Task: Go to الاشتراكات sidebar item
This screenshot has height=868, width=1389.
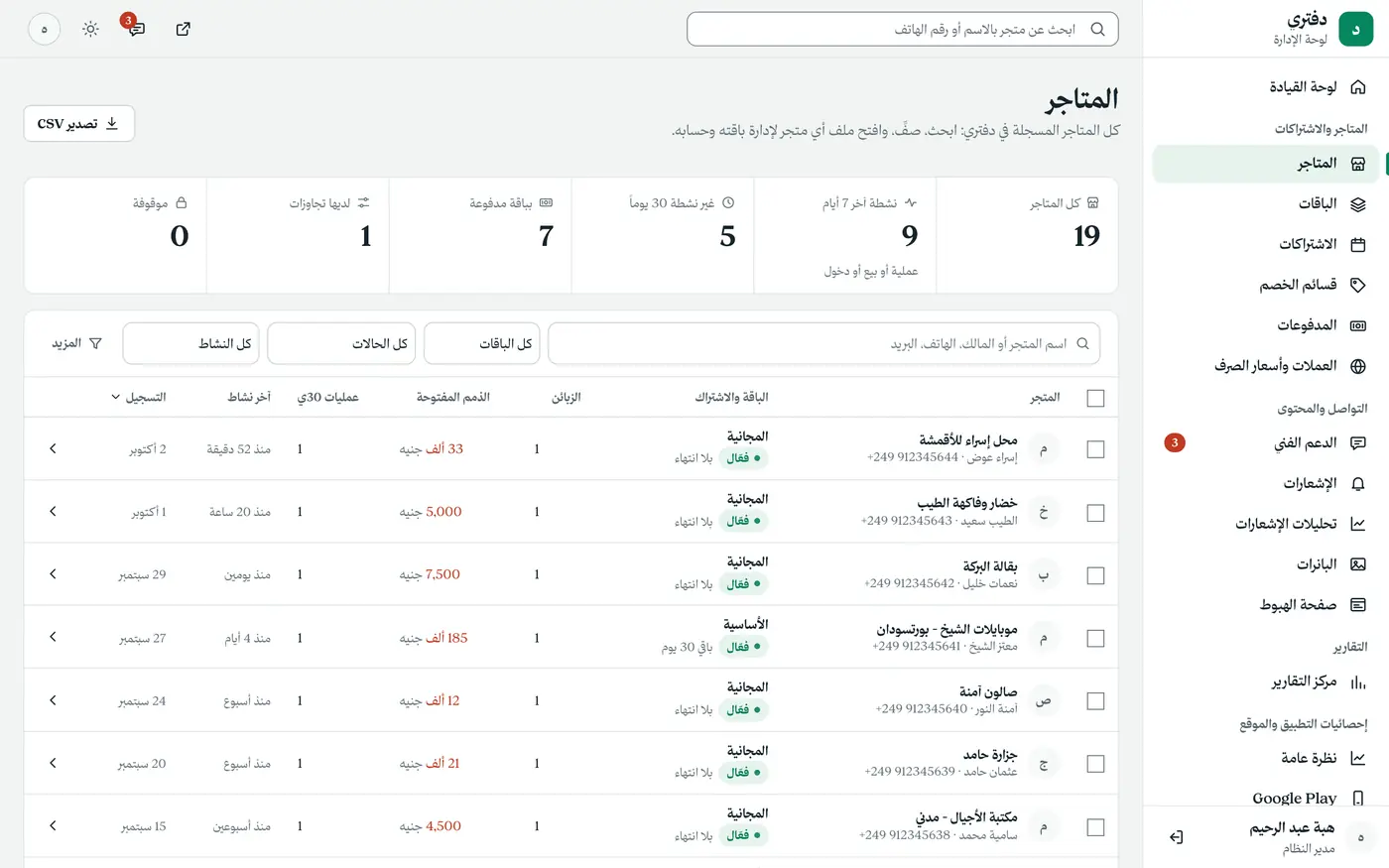Action: [1266, 244]
